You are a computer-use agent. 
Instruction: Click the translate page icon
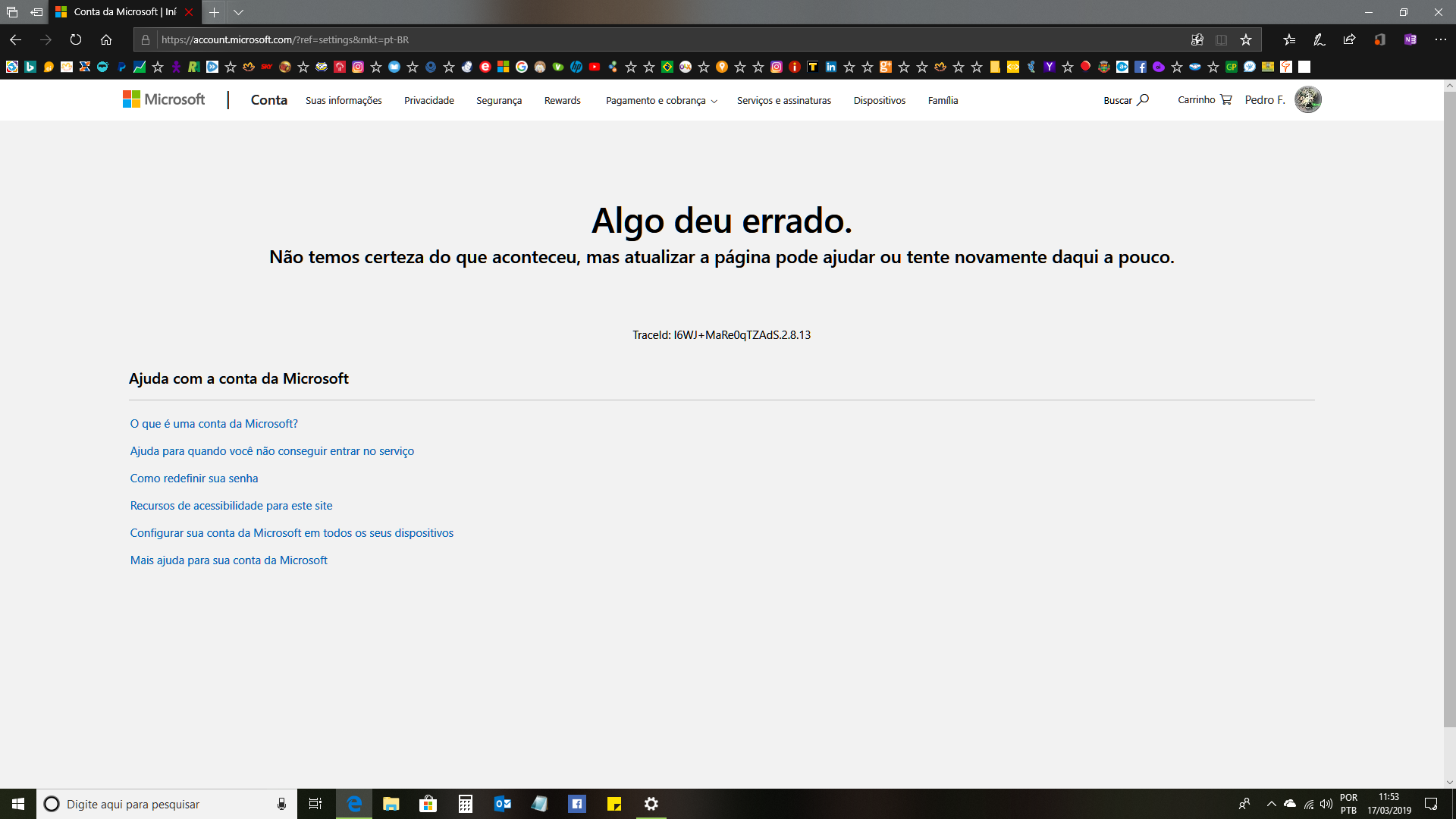click(1197, 39)
